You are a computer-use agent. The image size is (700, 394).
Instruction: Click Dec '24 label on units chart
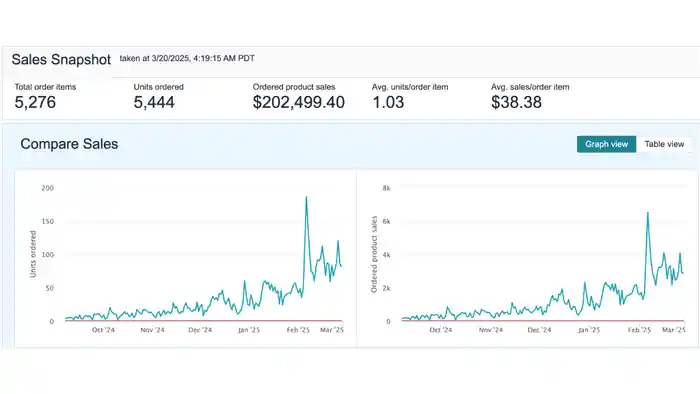tap(200, 330)
